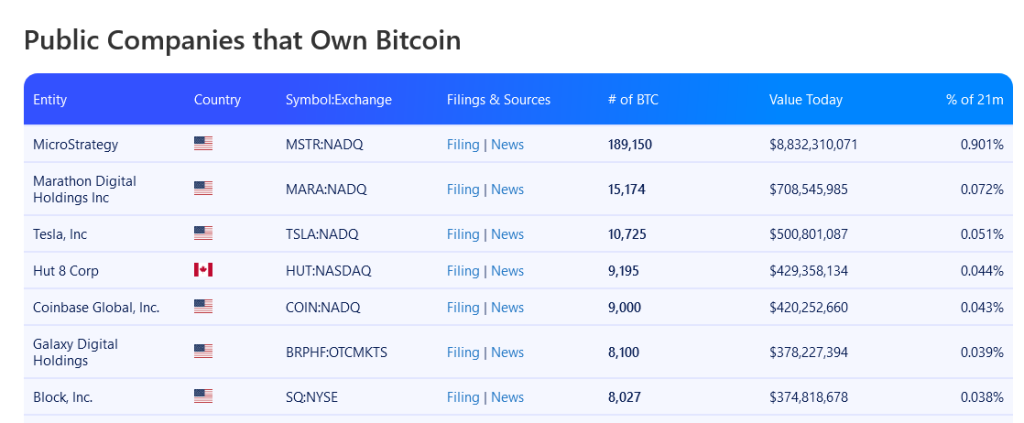Sort by the # of BTC header

[633, 99]
